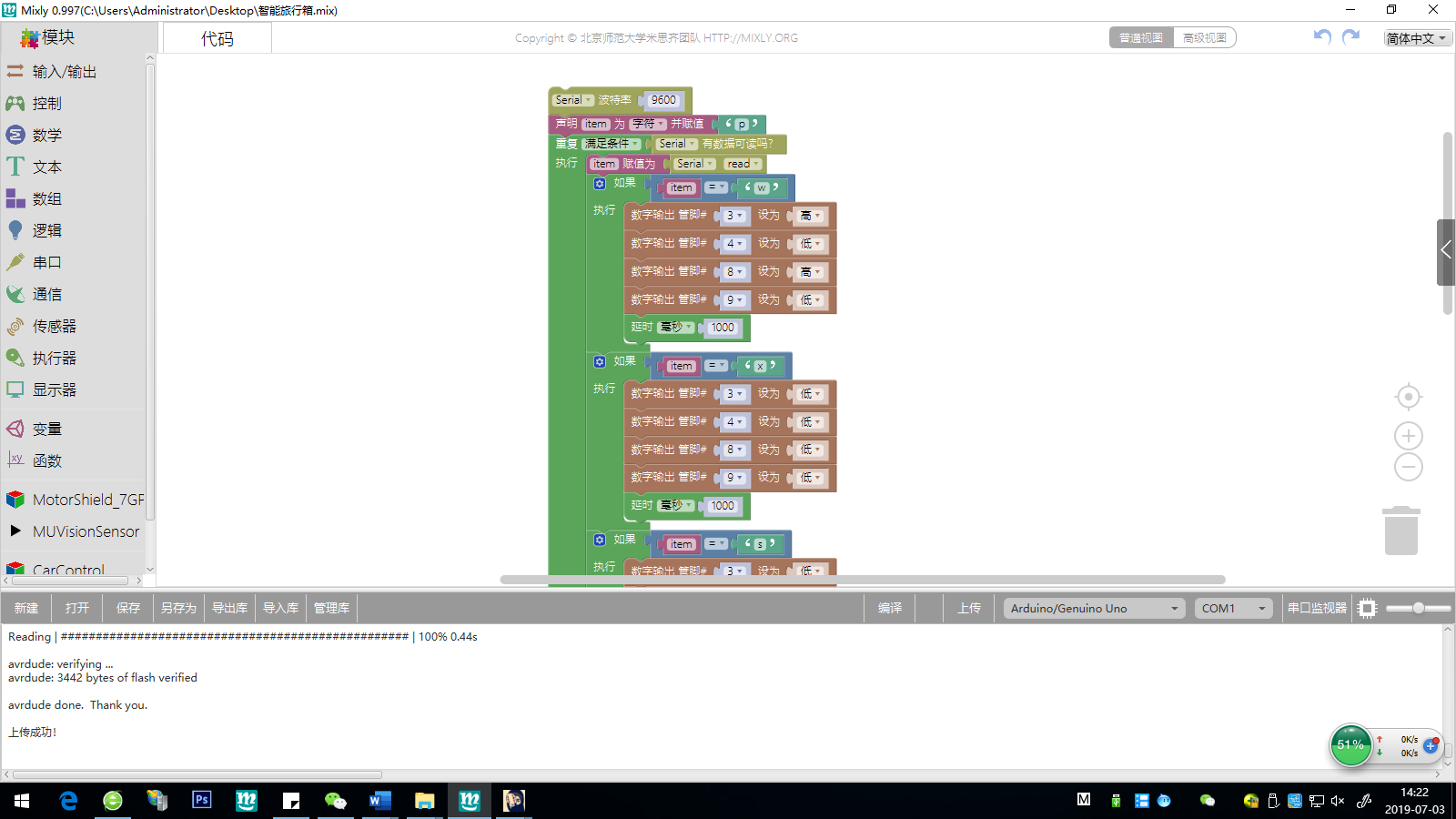Click the 编译 compile button
The height and width of the screenshot is (819, 1456).
pos(890,608)
